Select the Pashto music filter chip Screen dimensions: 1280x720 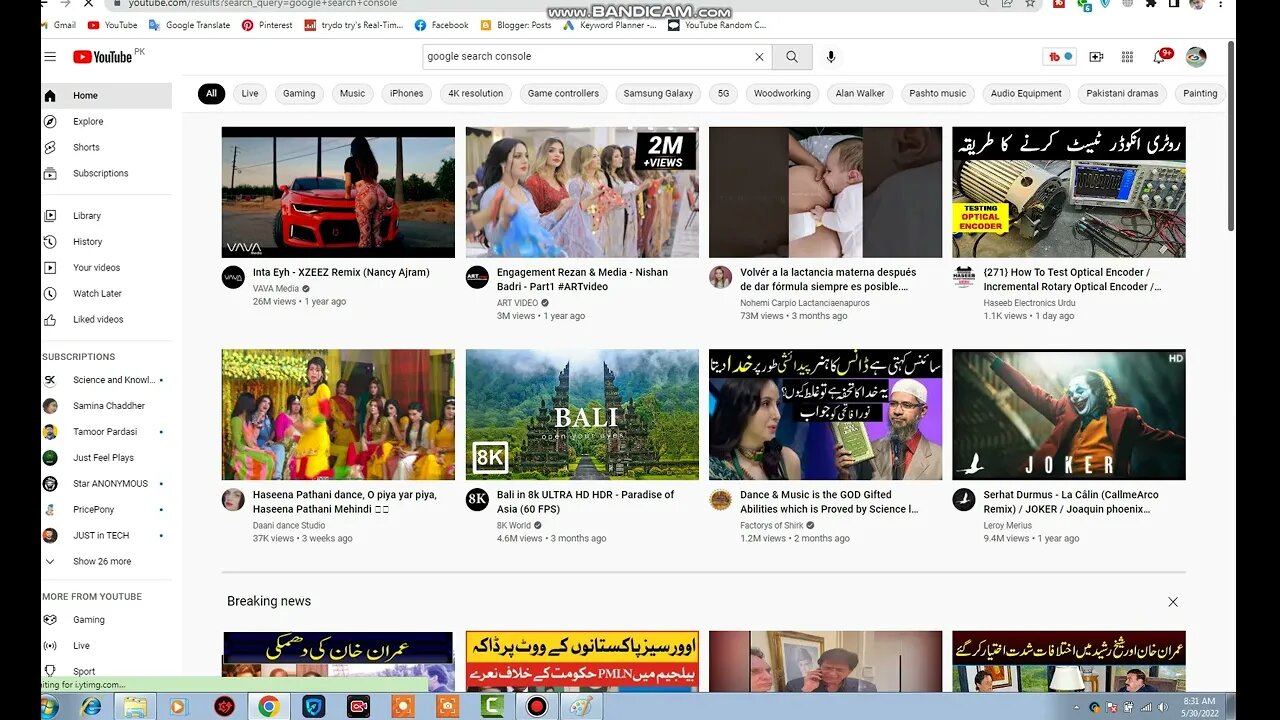point(938,94)
